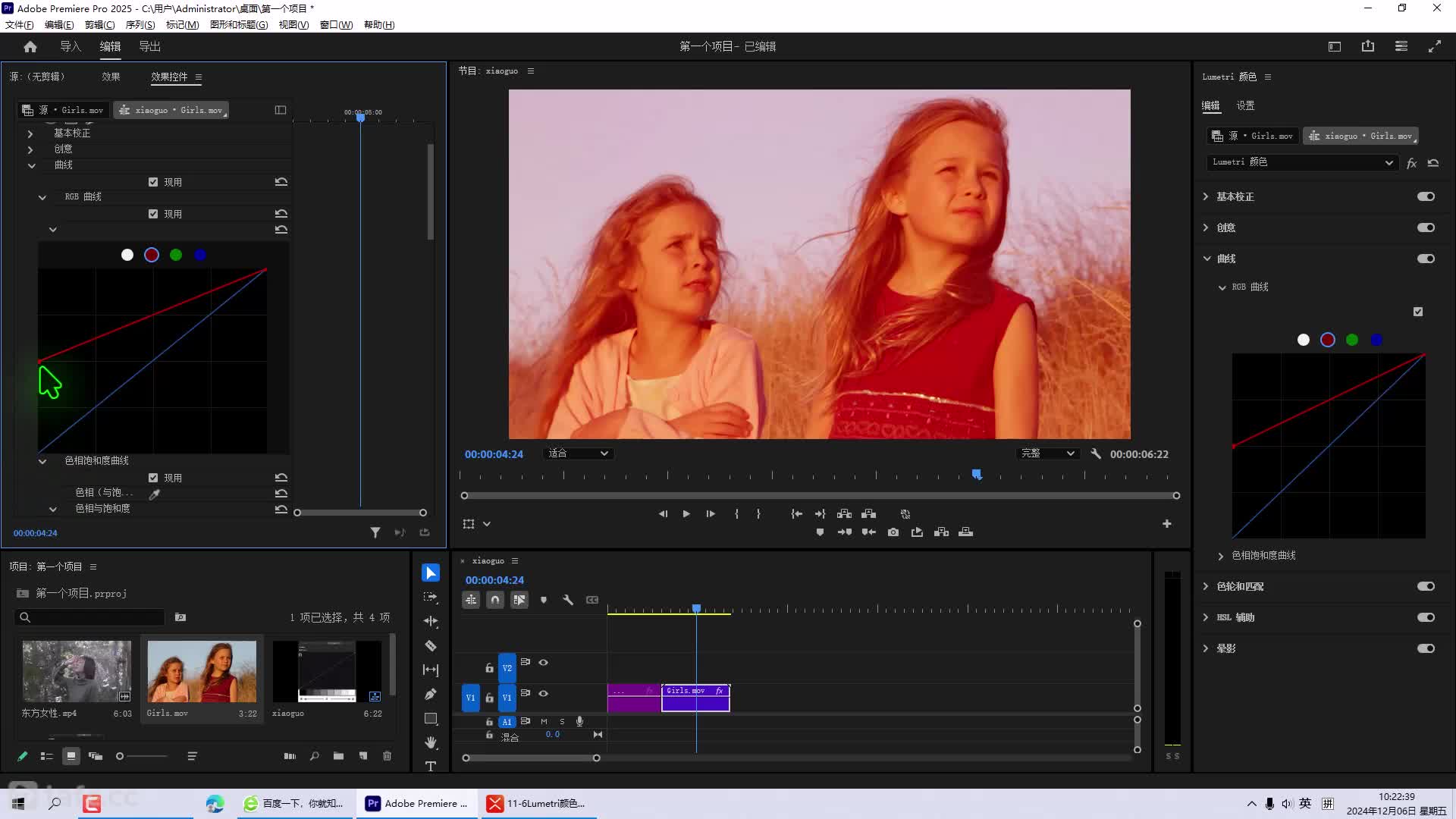Open the Lumetri 颜色 effect dropdown

(1302, 162)
